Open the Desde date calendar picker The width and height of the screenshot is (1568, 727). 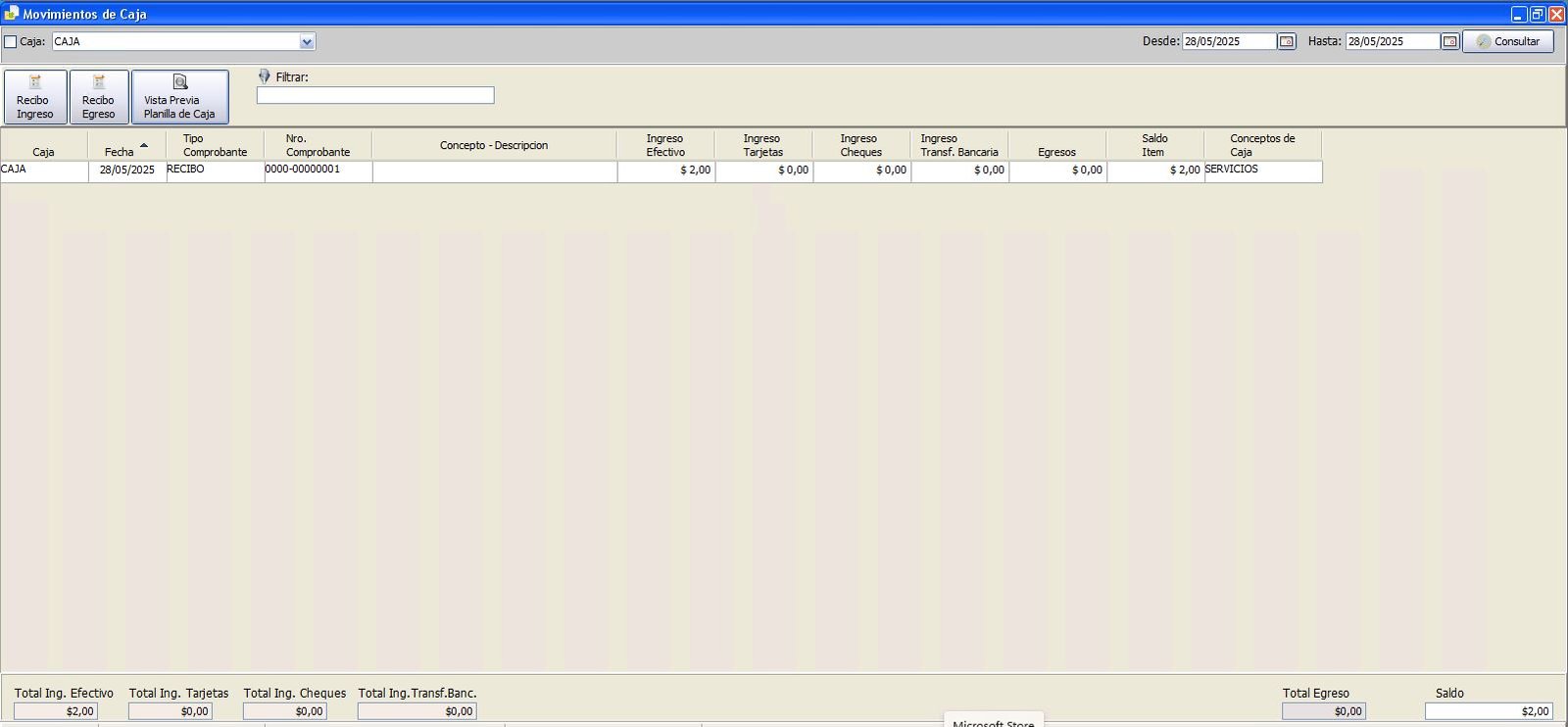coord(1287,41)
